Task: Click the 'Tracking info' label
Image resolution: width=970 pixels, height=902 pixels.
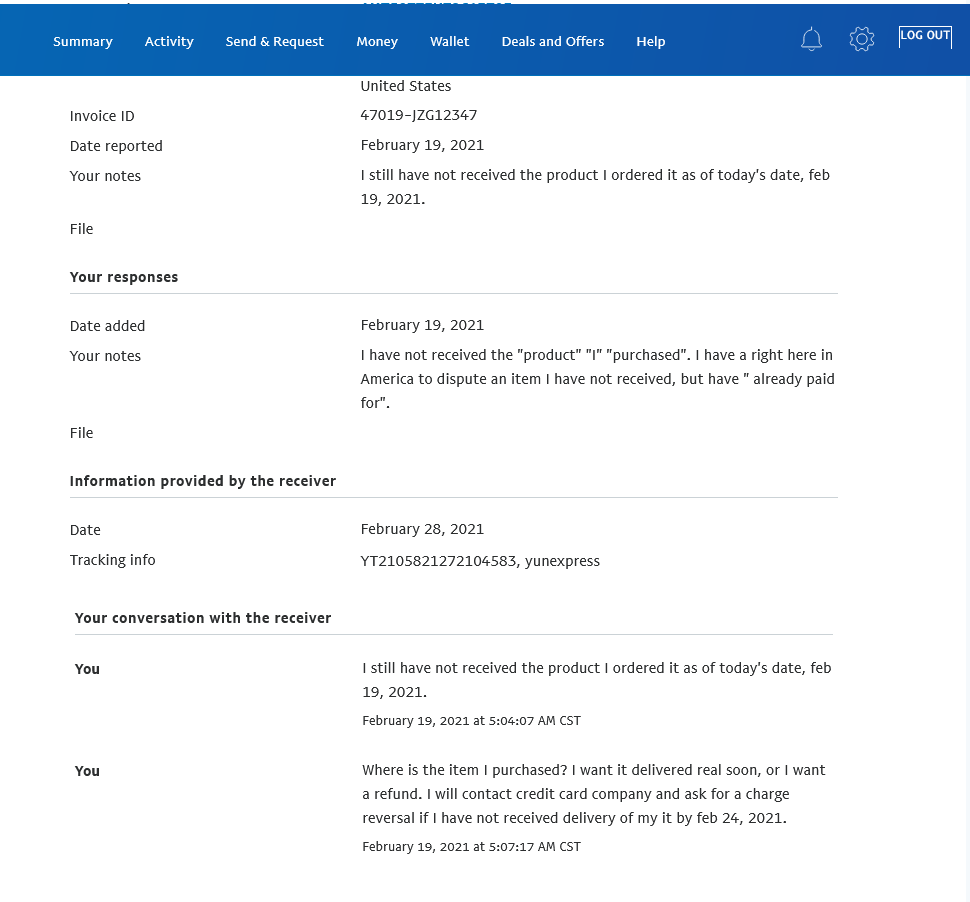Action: (113, 560)
